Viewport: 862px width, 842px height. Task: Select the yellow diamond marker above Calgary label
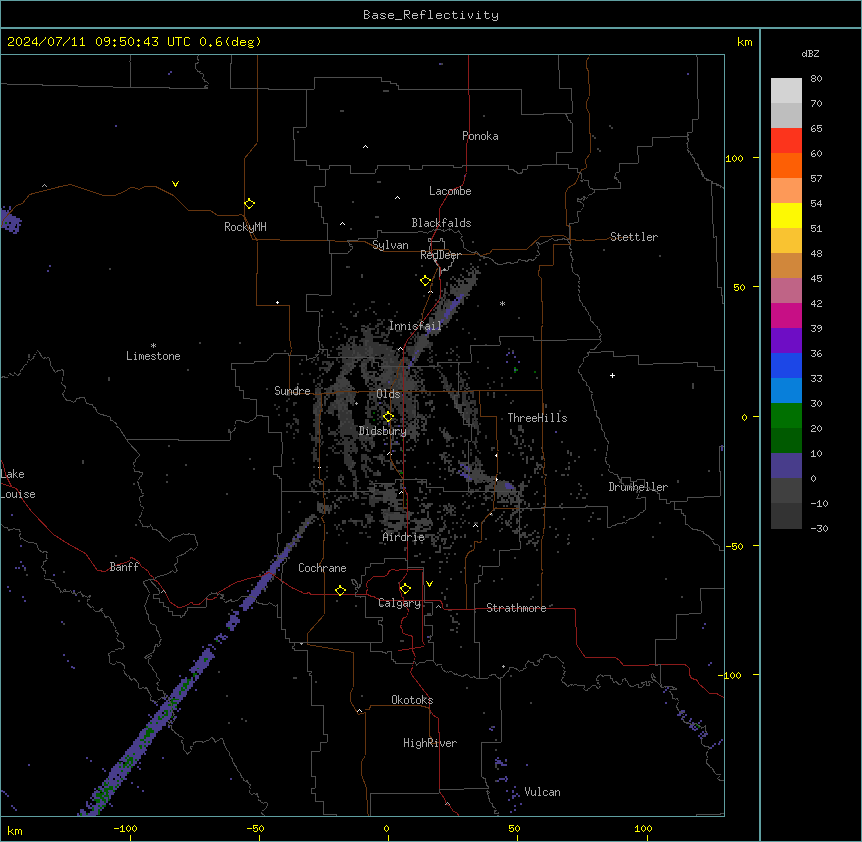[x=406, y=589]
